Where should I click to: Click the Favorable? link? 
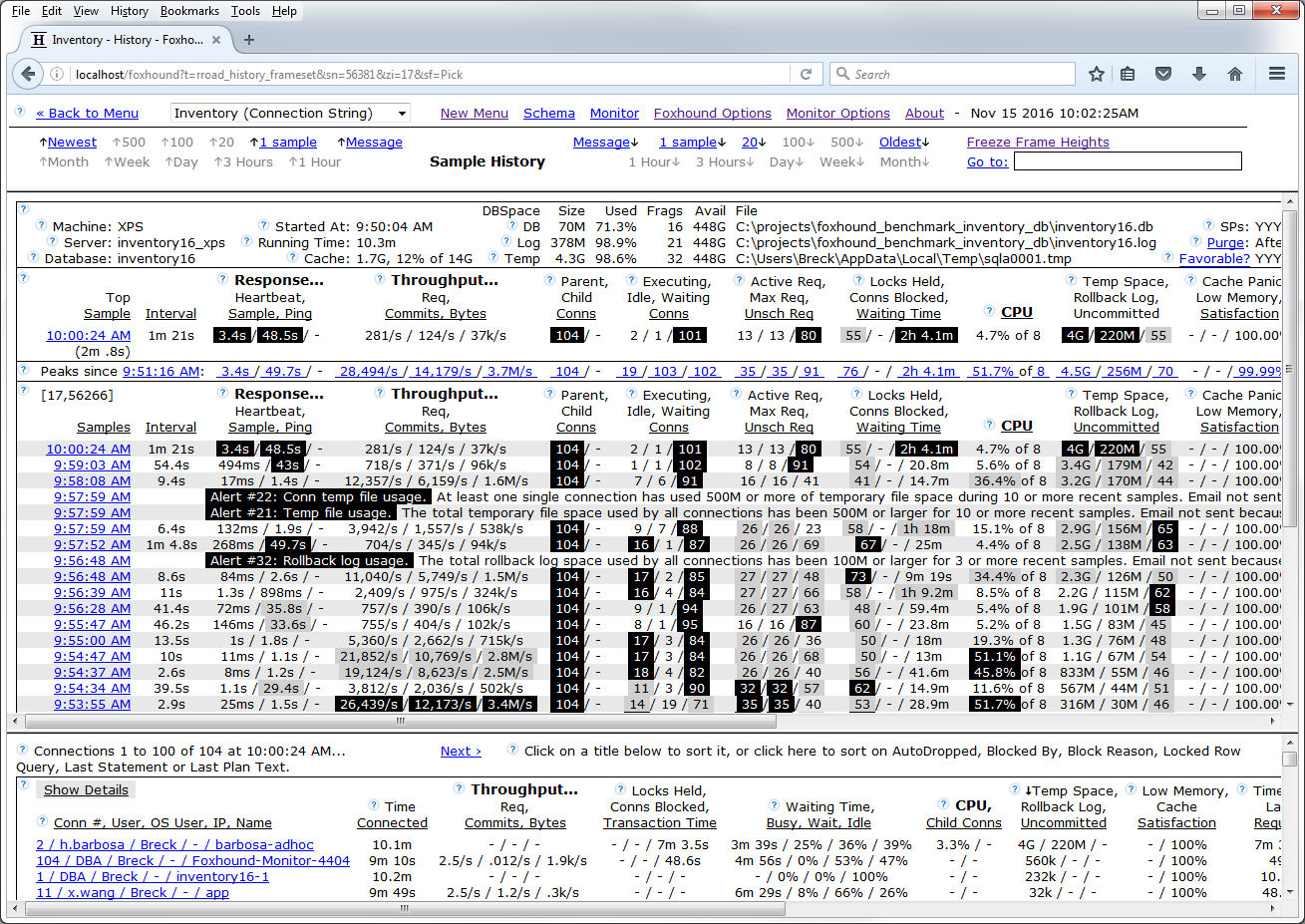pos(1214,258)
